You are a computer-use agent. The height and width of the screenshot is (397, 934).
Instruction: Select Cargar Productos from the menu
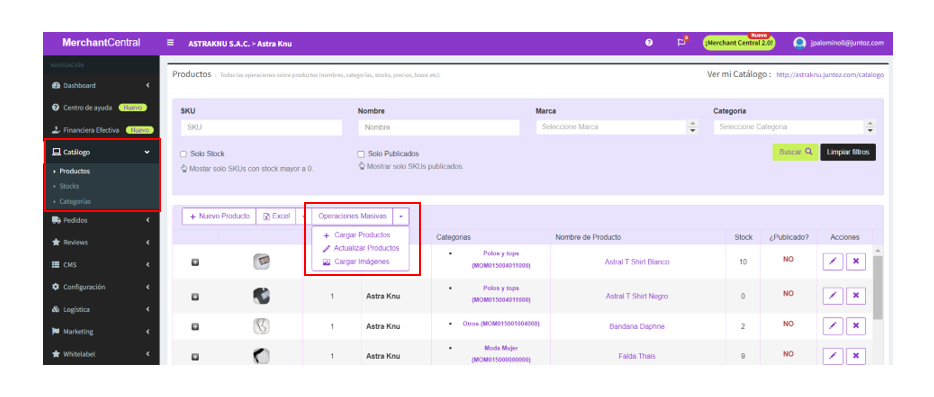[x=362, y=235]
